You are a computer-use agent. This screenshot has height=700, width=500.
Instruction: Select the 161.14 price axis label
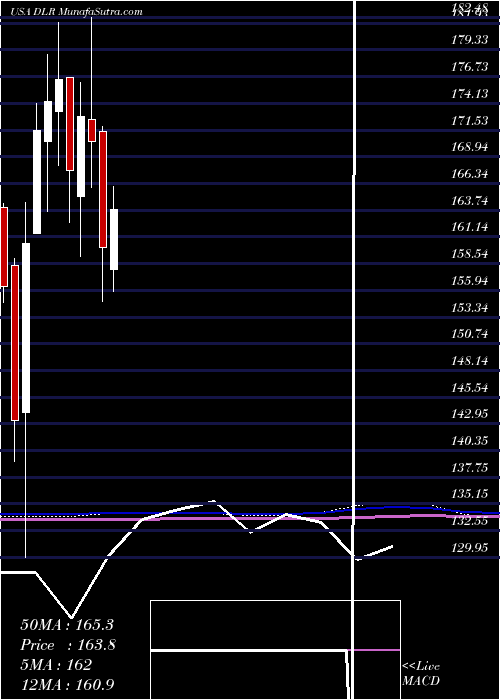point(469,227)
